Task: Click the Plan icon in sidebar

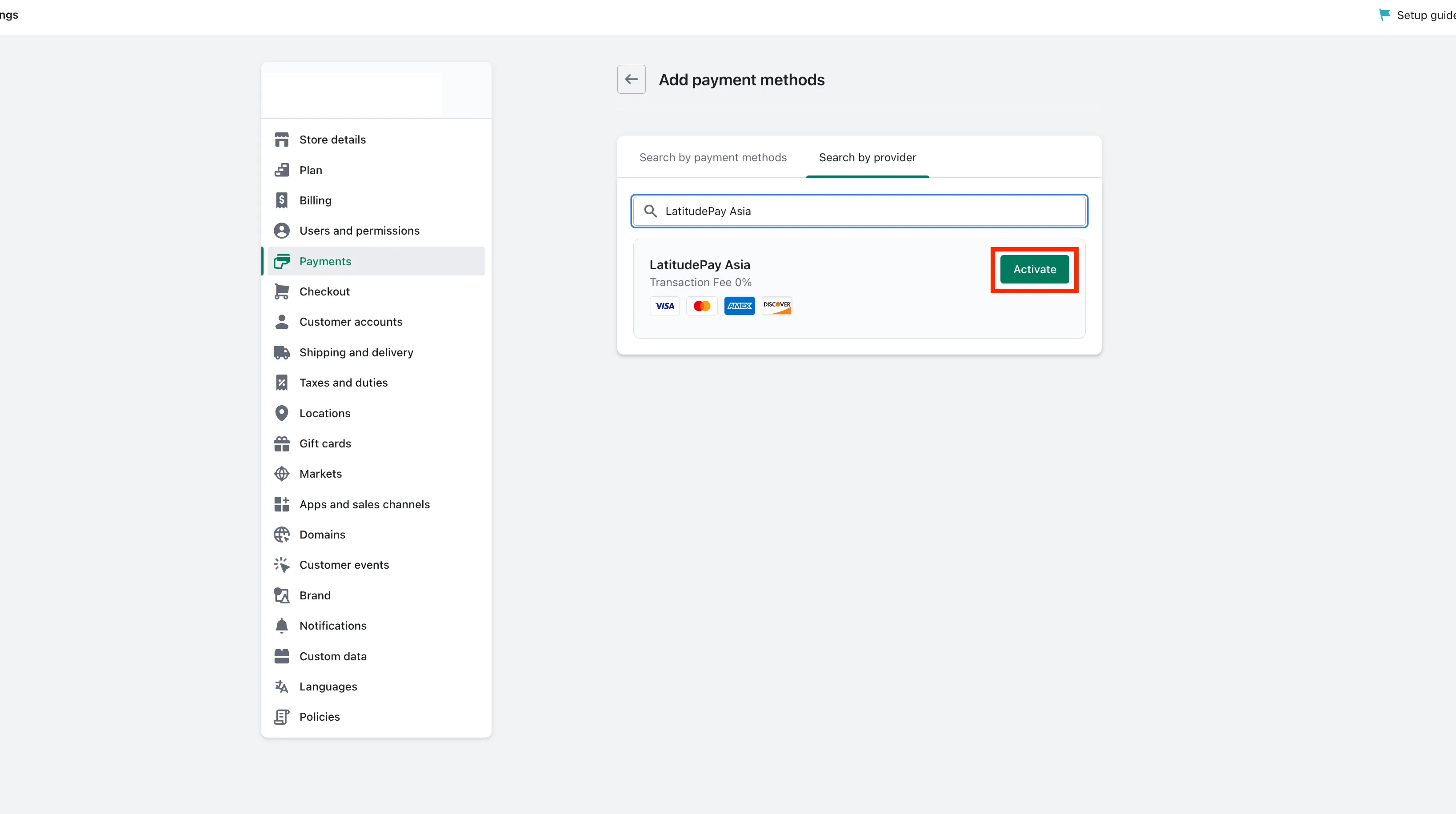Action: 281,170
